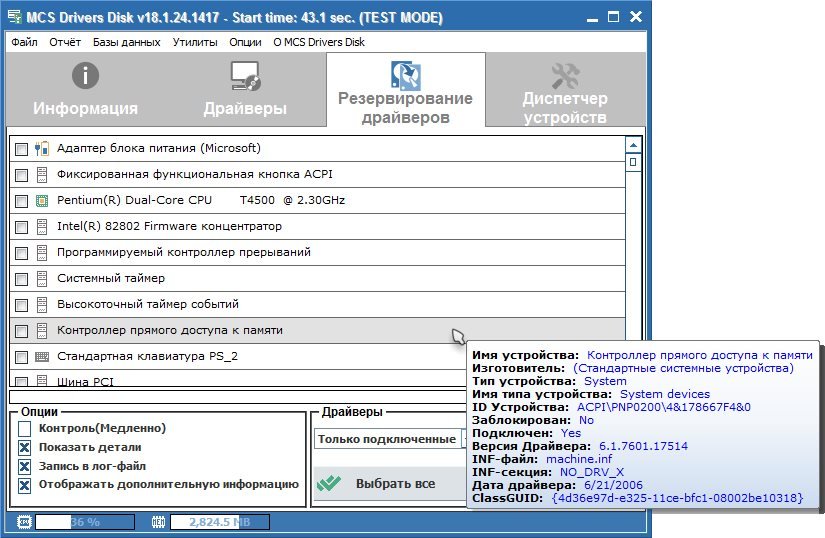Click the CPU usage icon in status bar
Image resolution: width=825 pixels, height=538 pixels.
click(24, 522)
